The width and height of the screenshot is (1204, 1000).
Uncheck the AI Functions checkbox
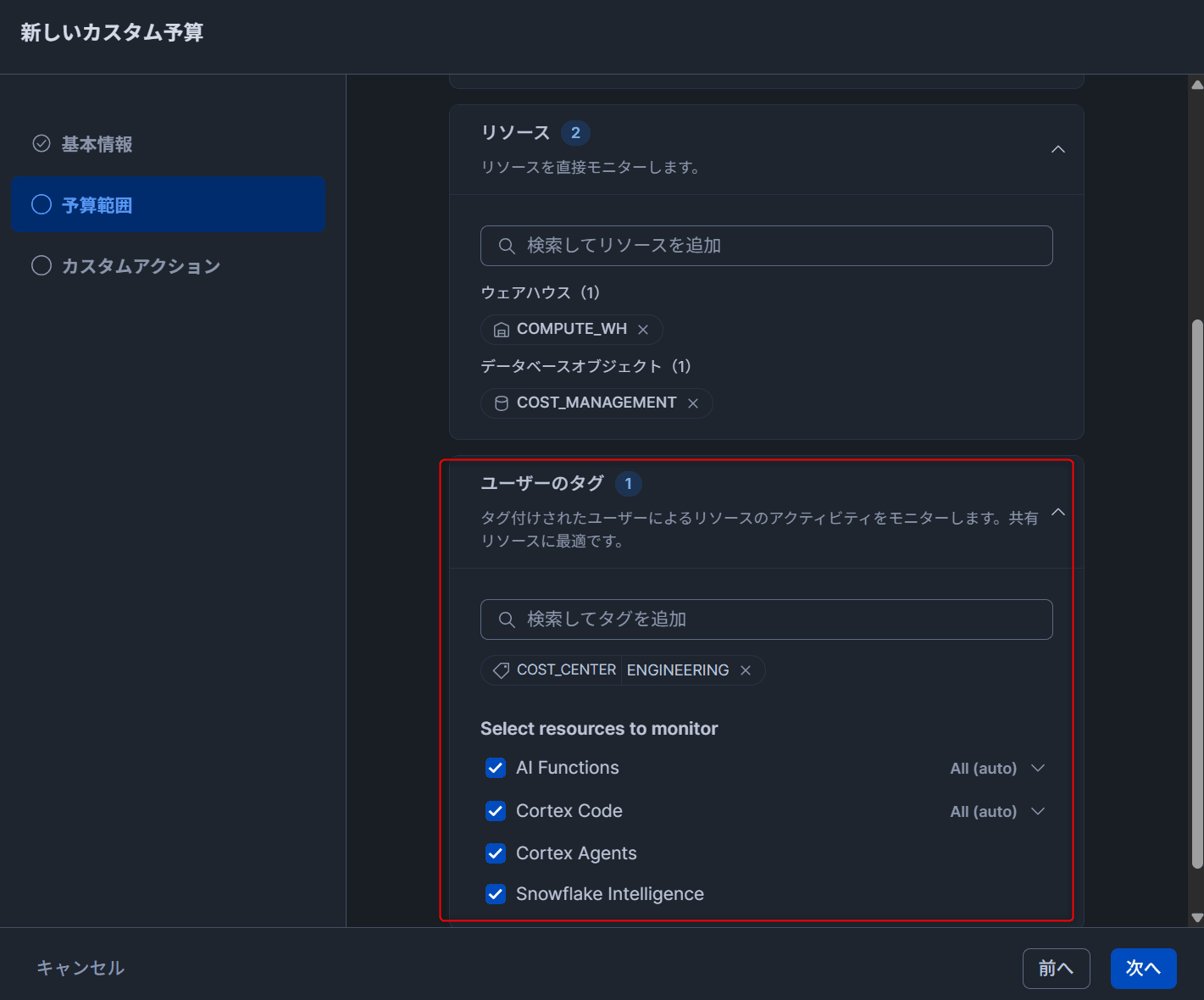pyautogui.click(x=496, y=768)
